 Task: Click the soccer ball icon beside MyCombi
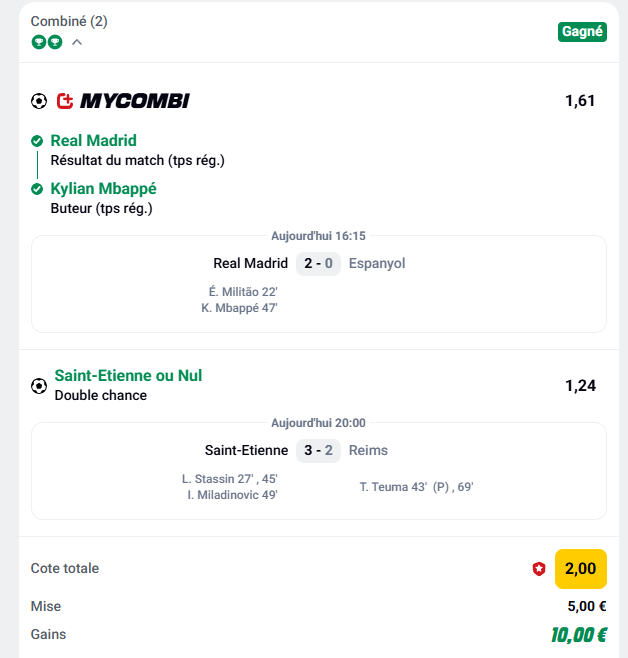click(x=39, y=101)
